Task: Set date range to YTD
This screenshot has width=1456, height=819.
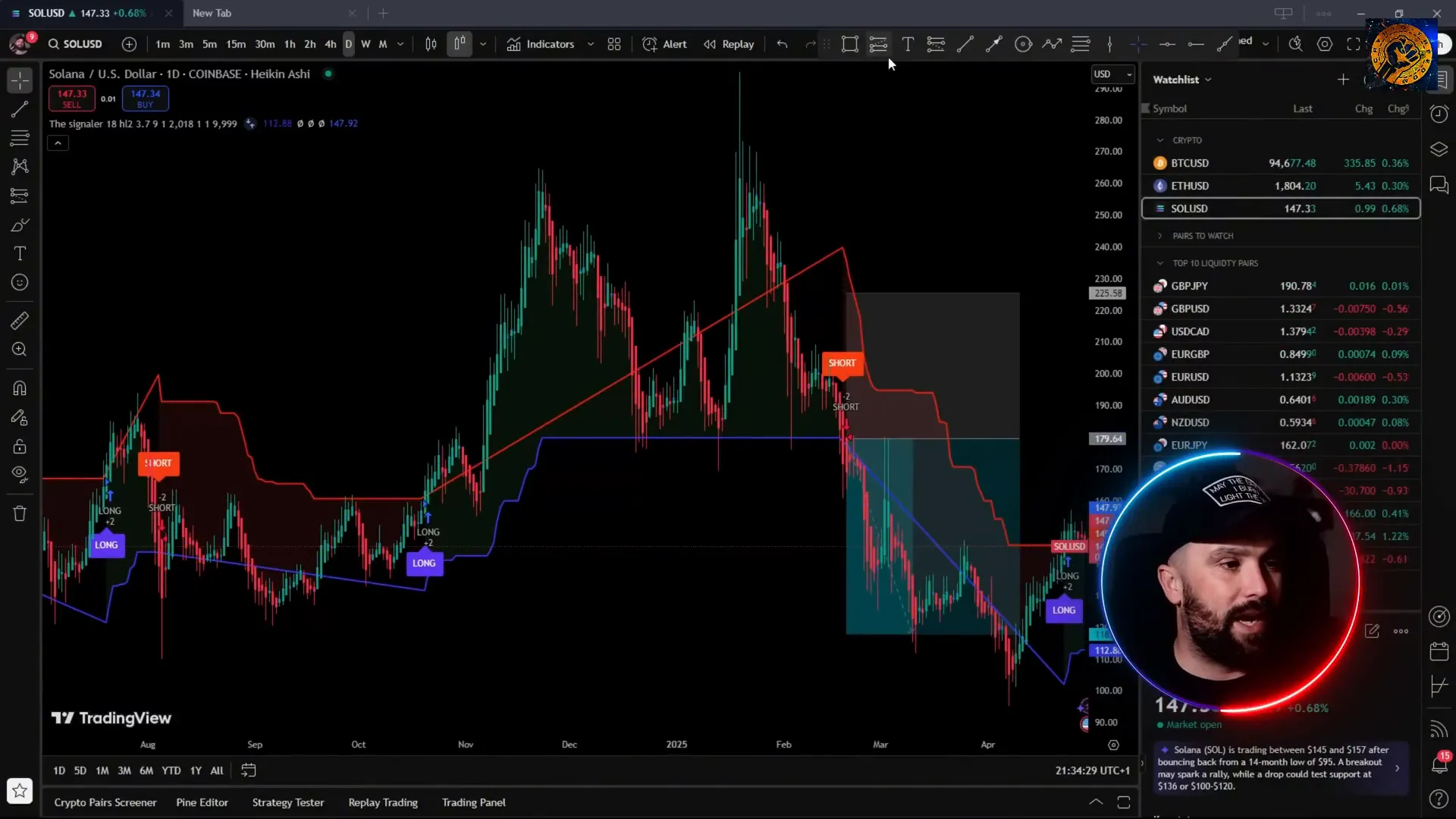Action: pyautogui.click(x=171, y=770)
